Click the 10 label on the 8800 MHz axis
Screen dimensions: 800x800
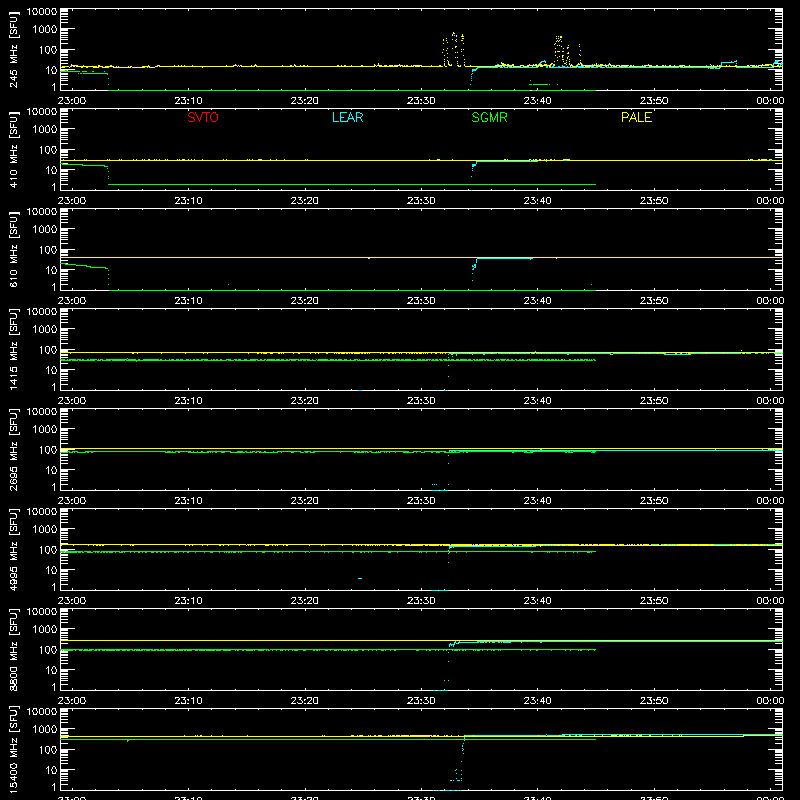coord(51,670)
